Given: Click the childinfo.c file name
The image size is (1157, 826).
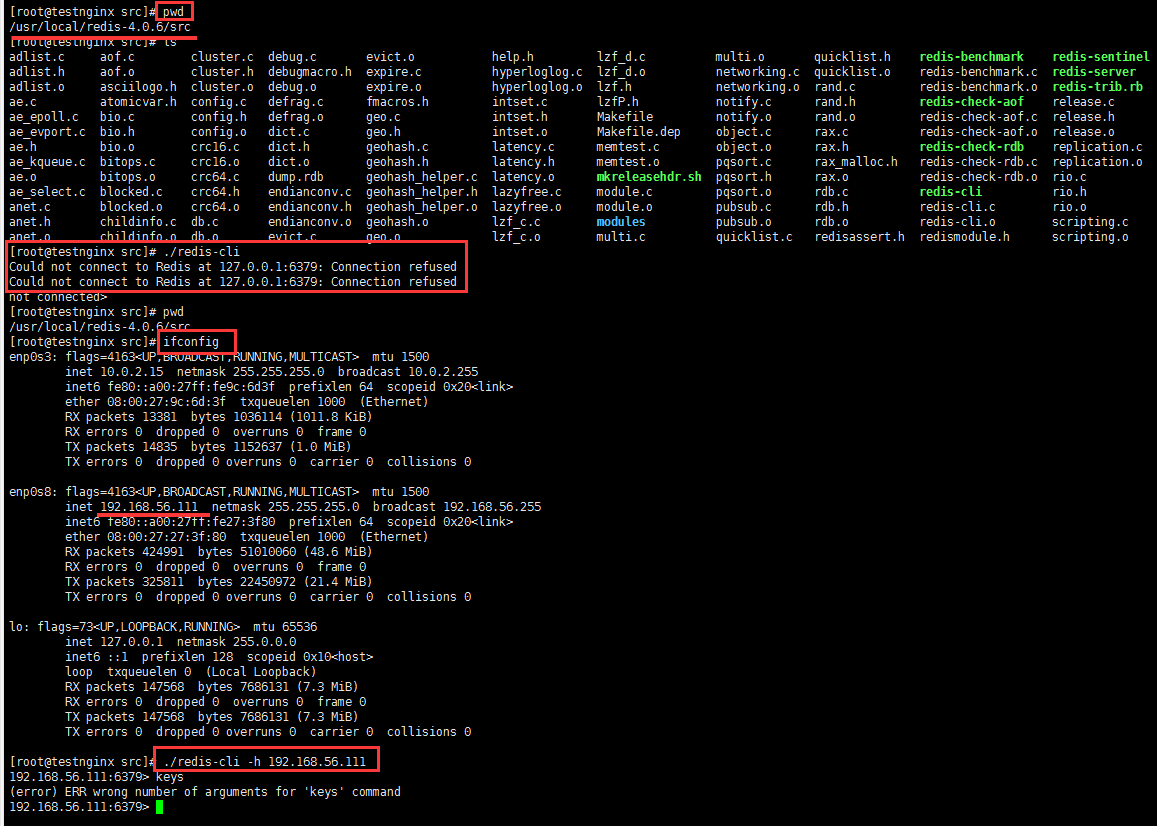Looking at the screenshot, I should 138,221.
